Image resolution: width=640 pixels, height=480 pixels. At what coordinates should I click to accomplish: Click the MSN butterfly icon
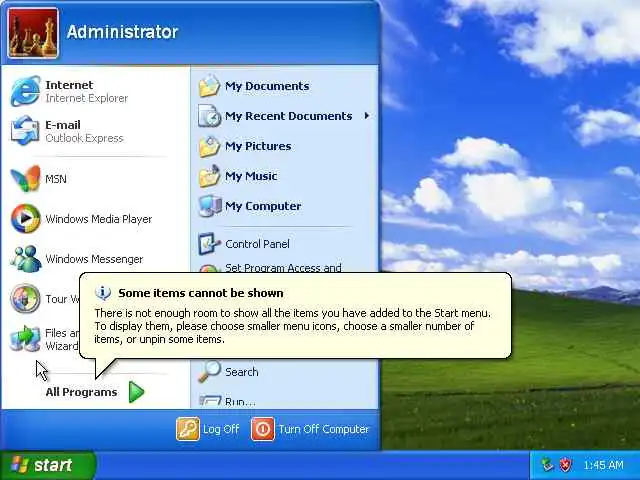(25, 178)
